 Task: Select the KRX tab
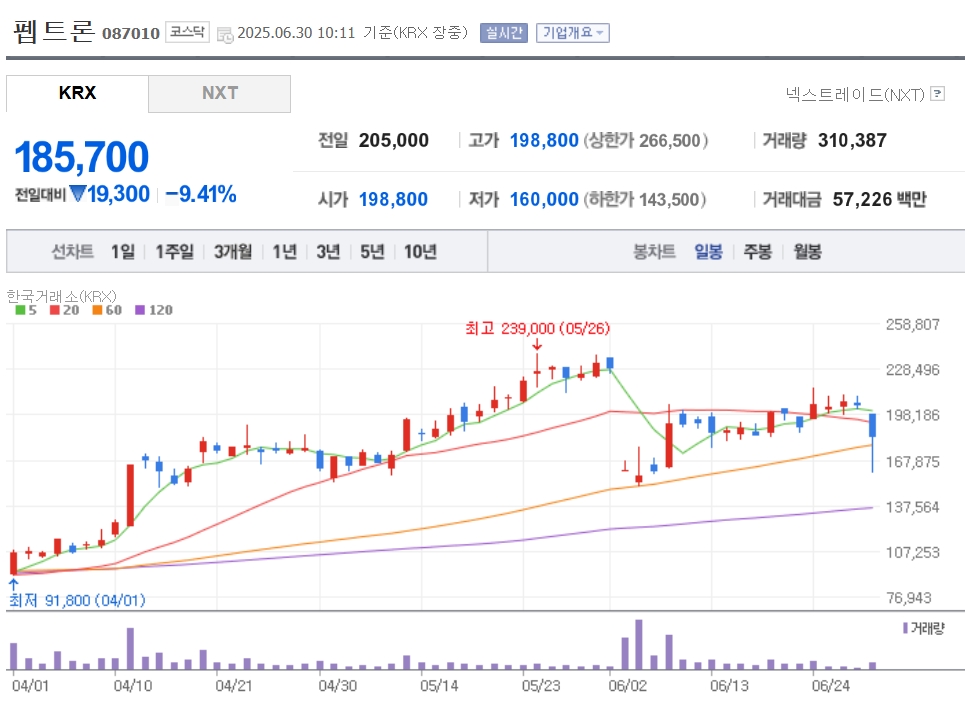pos(78,94)
